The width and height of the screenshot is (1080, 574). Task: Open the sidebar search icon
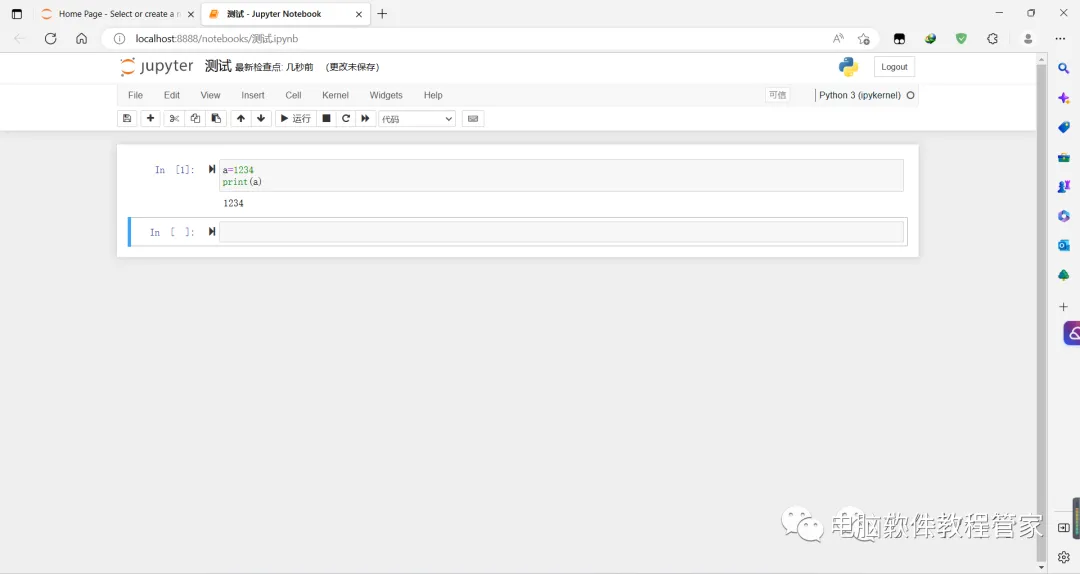[x=1063, y=68]
